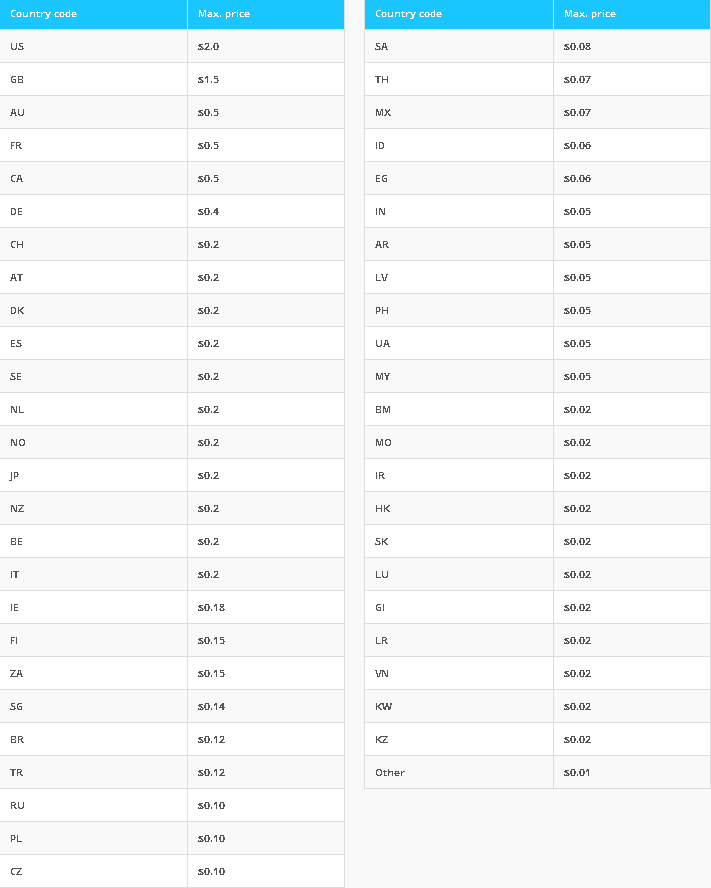This screenshot has height=888, width=711.
Task: Select the US country code cell
Action: tap(93, 46)
